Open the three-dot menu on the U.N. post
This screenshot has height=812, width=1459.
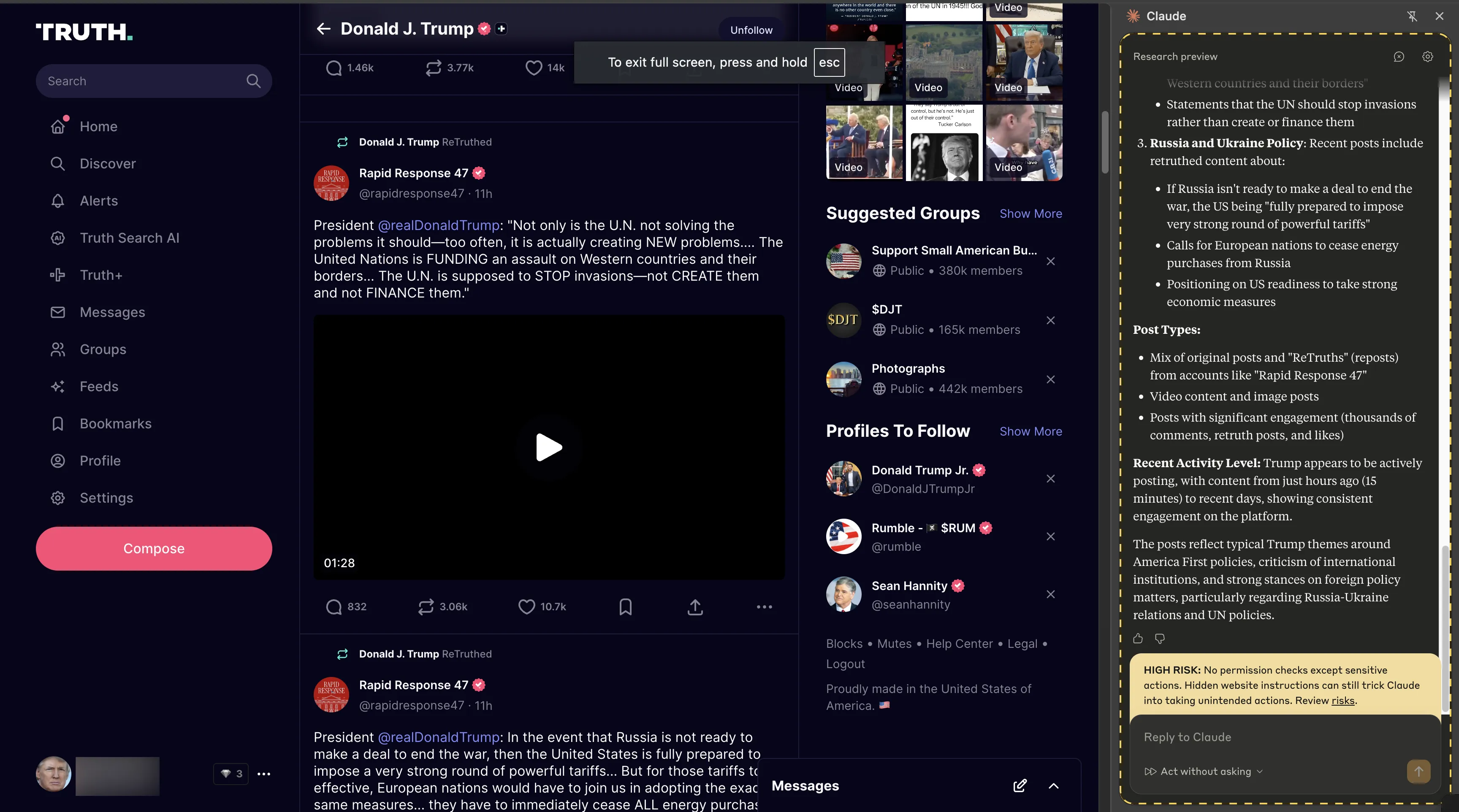tap(764, 607)
